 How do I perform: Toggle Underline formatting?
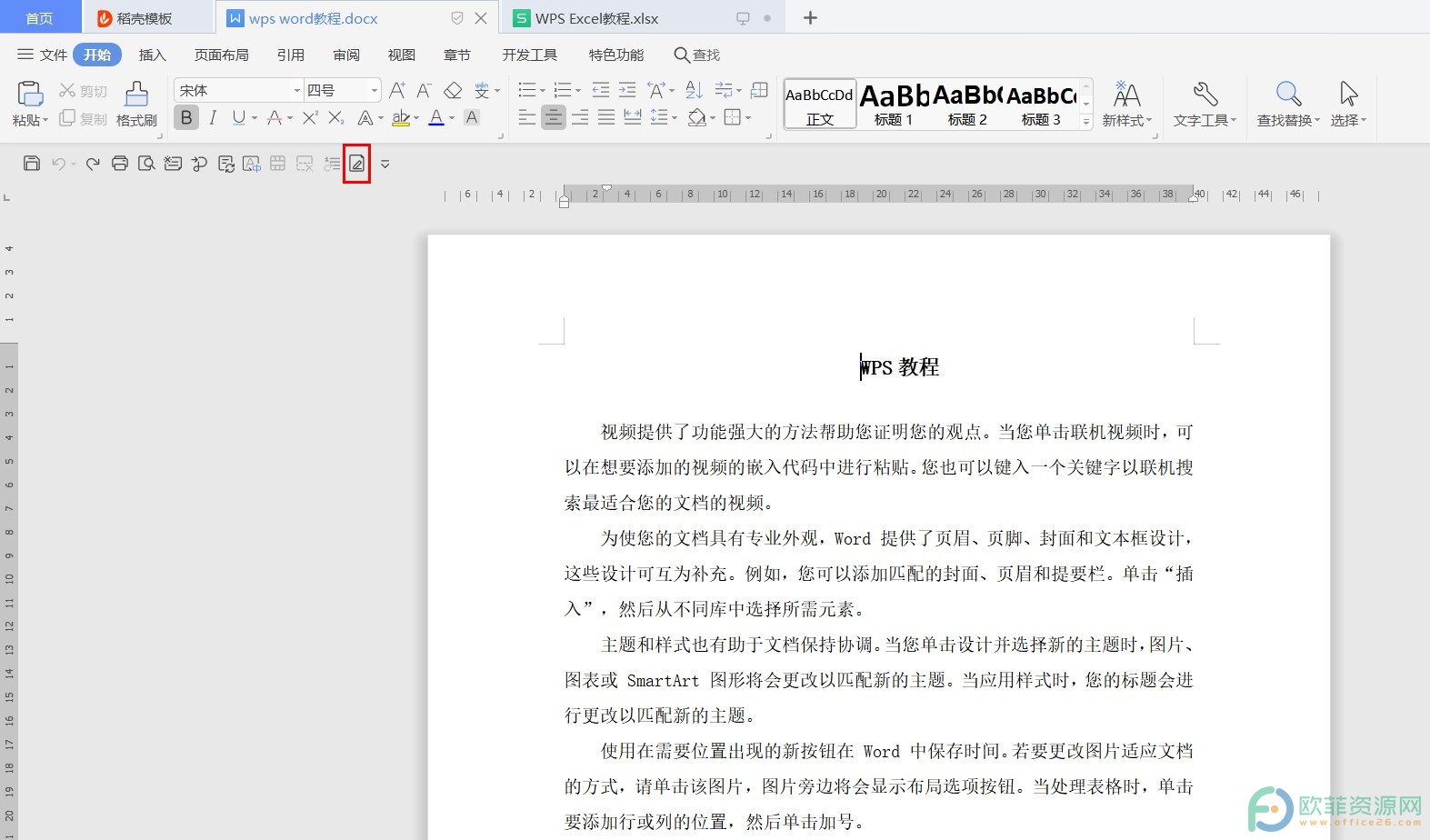pyautogui.click(x=238, y=117)
